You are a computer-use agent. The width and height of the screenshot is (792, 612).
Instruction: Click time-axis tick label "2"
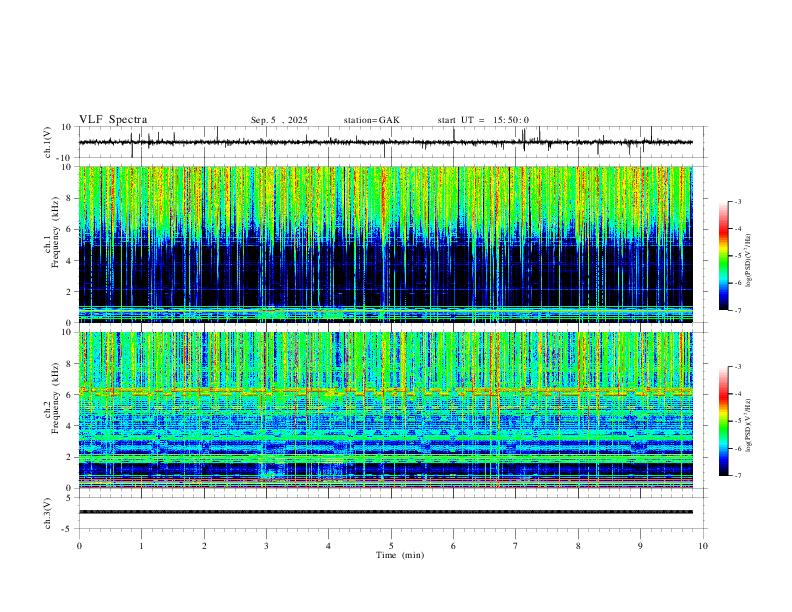pos(204,546)
